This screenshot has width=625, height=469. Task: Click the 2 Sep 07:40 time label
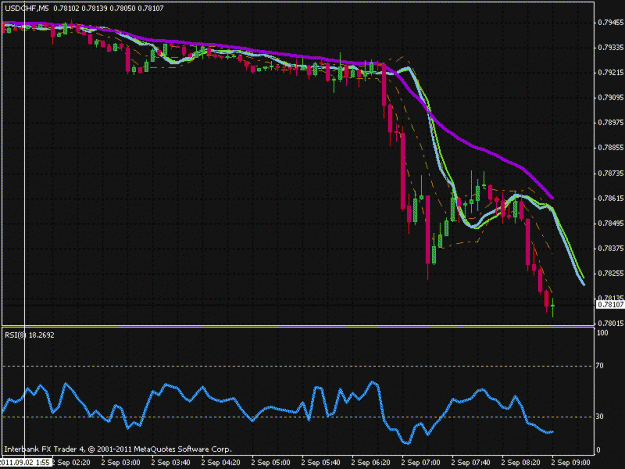click(471, 463)
